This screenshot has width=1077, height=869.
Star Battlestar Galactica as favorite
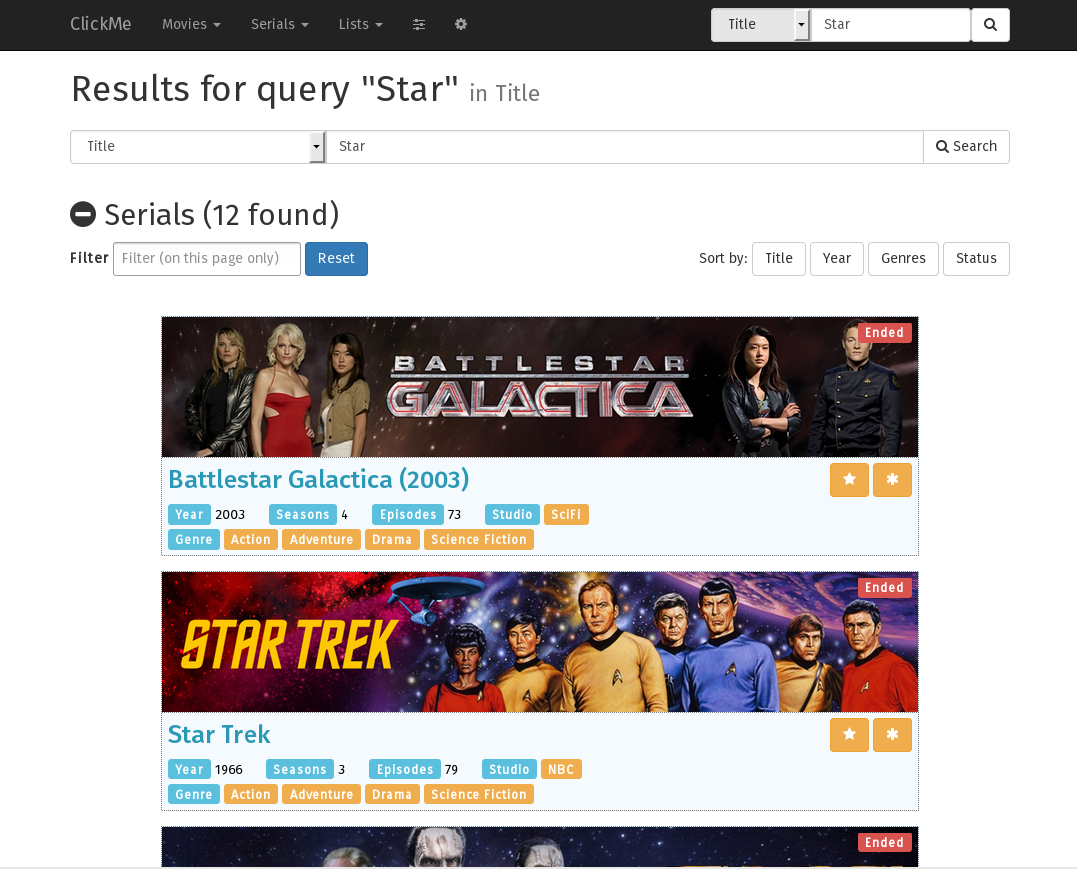point(850,479)
